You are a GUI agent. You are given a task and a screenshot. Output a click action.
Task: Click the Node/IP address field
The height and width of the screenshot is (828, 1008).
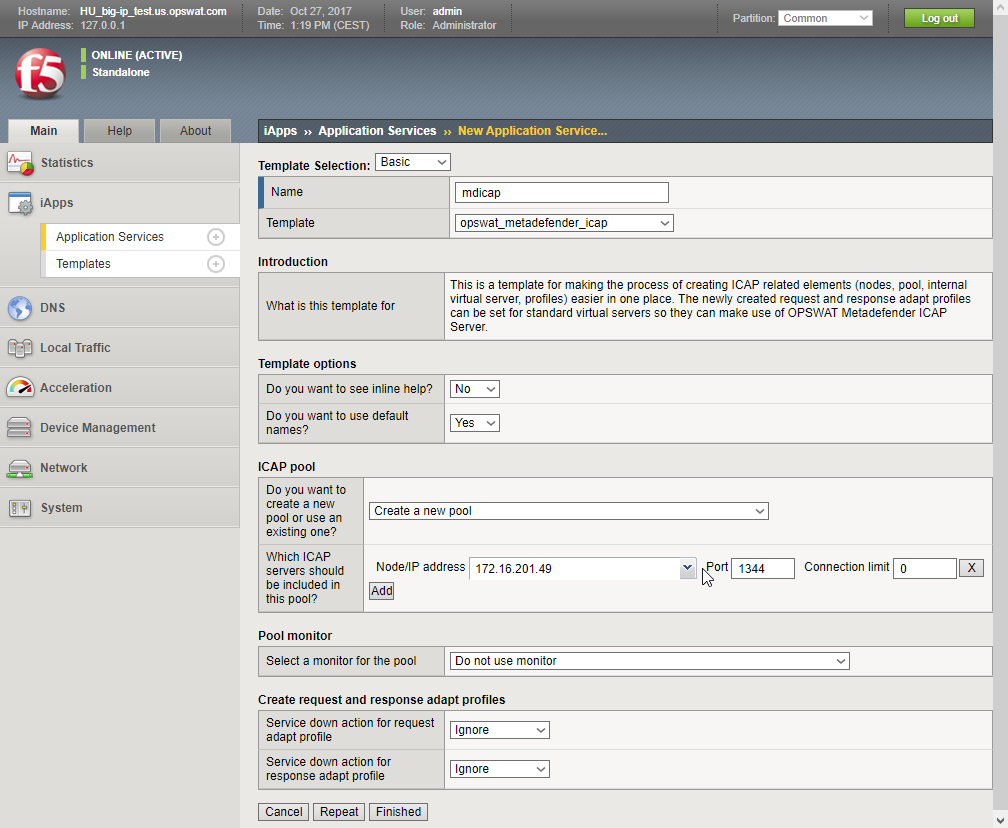[x=575, y=569]
